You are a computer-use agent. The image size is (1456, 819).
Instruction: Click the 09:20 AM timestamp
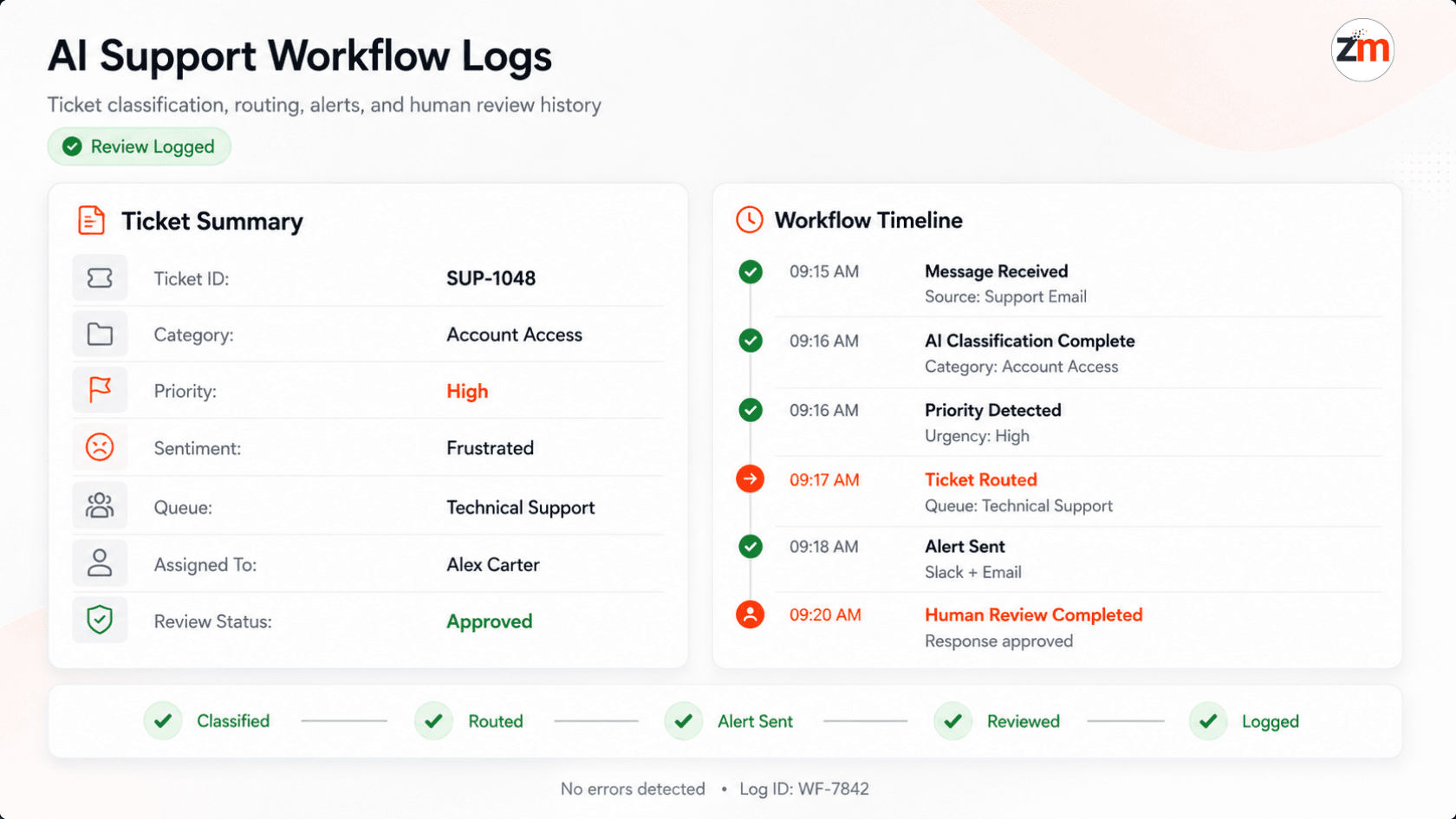[825, 614]
